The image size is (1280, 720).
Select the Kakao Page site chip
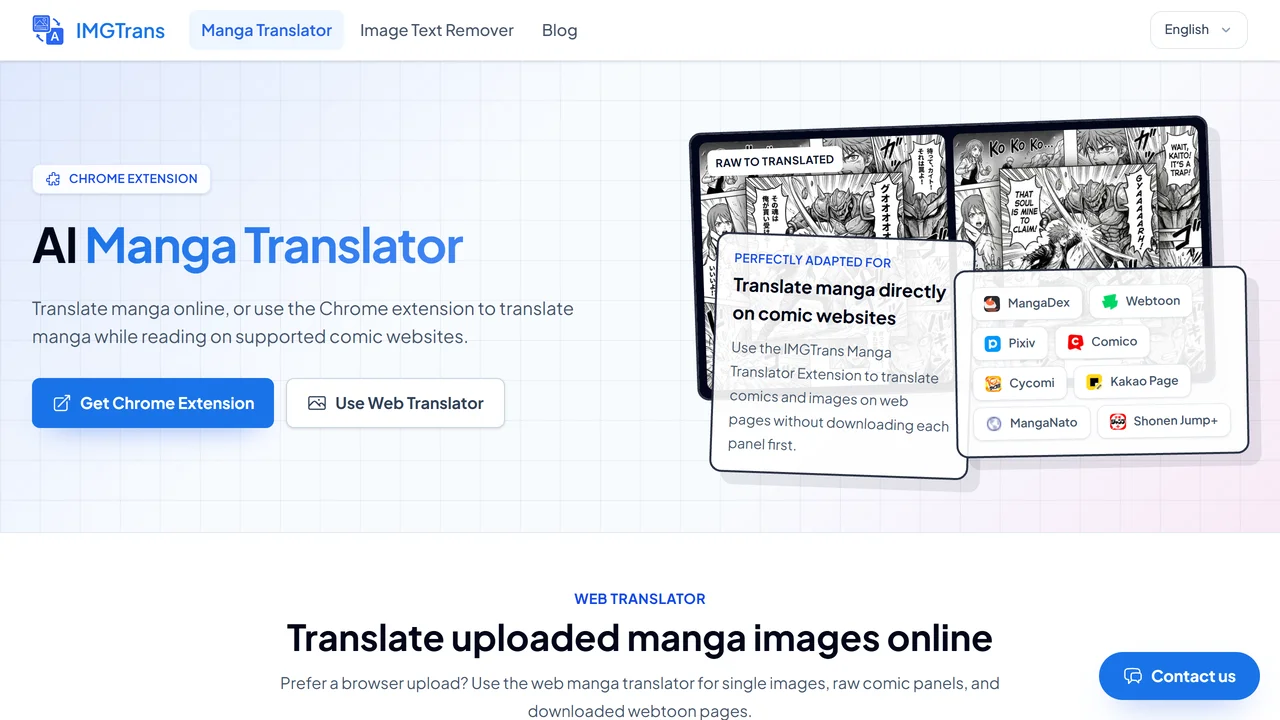point(1132,381)
